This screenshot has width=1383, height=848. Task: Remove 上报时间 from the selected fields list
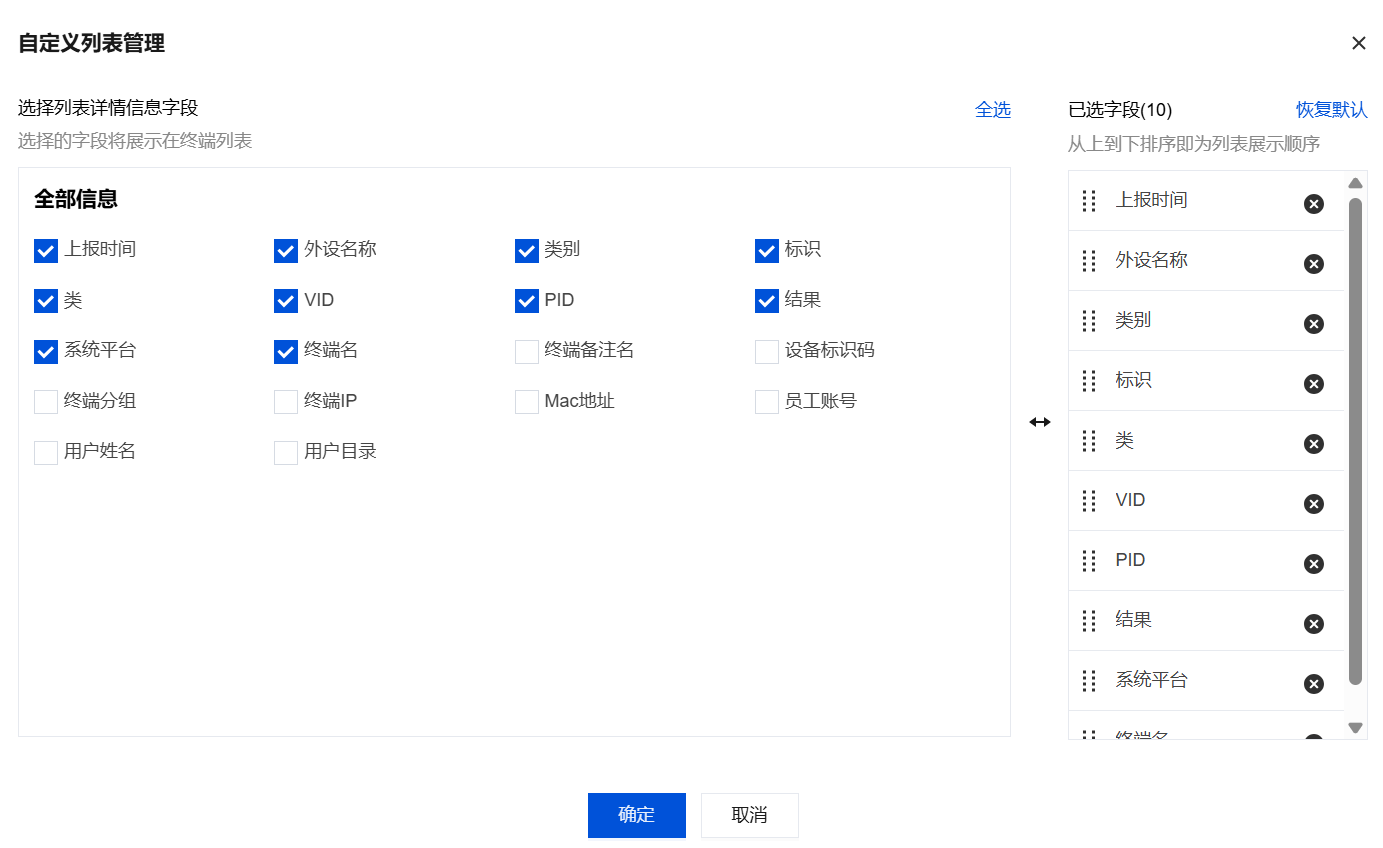coord(1314,204)
